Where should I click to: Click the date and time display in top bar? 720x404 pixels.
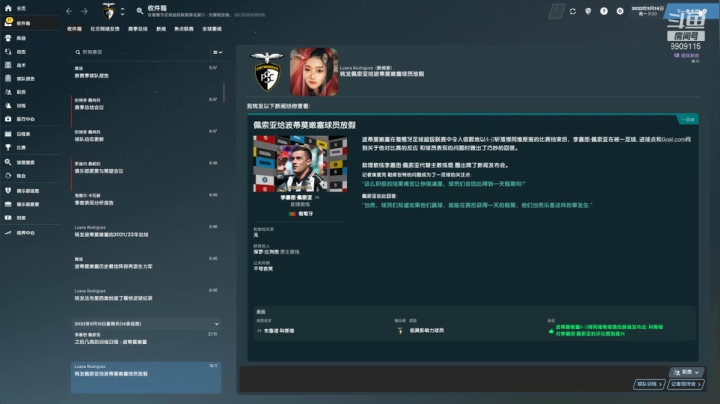point(647,11)
